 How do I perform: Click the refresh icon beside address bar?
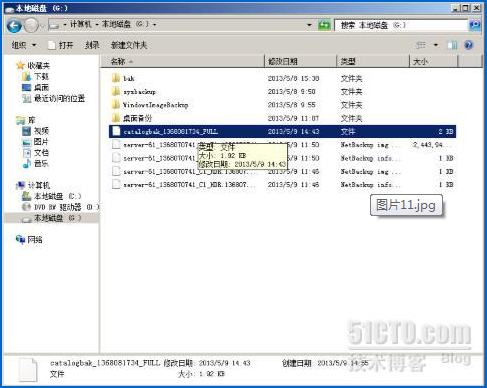(x=324, y=25)
